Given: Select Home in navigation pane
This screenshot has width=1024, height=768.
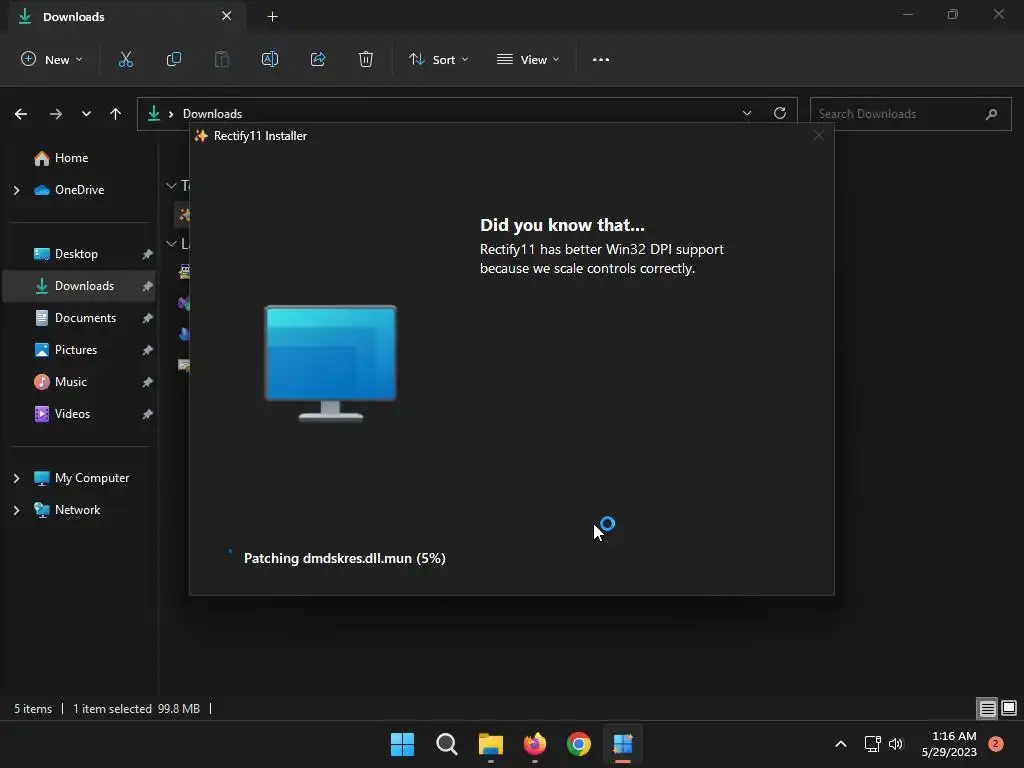Looking at the screenshot, I should pyautogui.click(x=78, y=158).
